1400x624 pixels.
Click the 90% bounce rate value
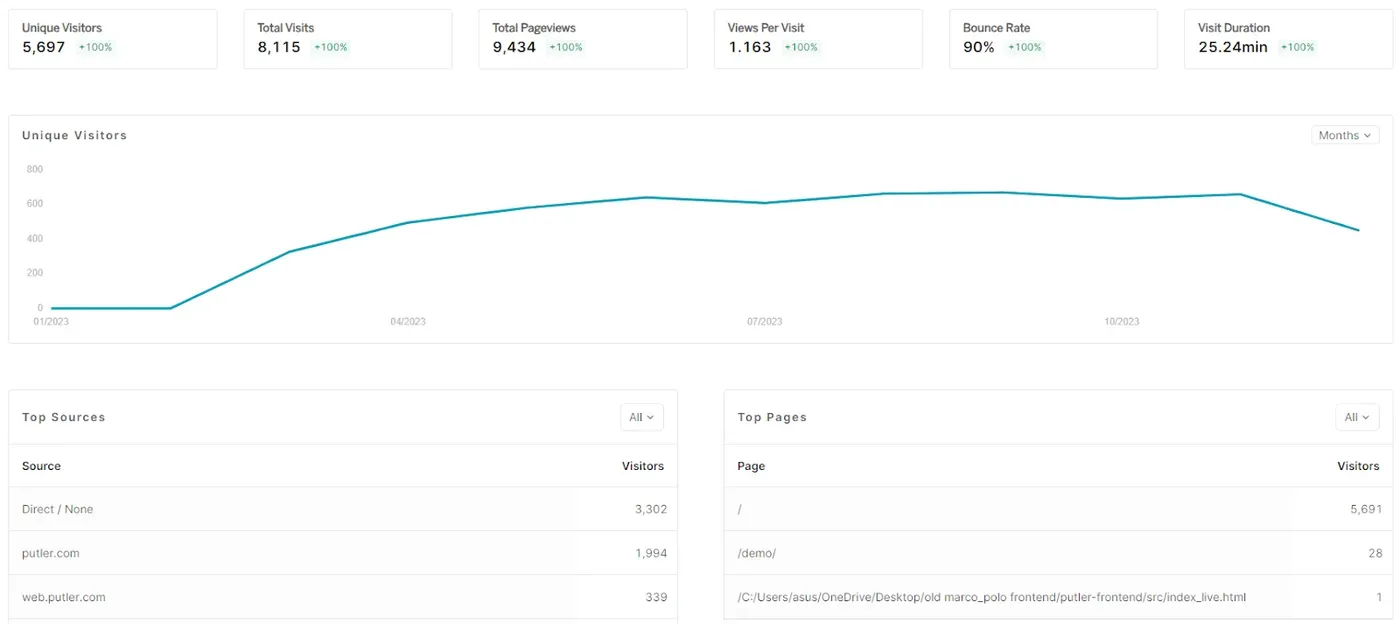tap(979, 47)
